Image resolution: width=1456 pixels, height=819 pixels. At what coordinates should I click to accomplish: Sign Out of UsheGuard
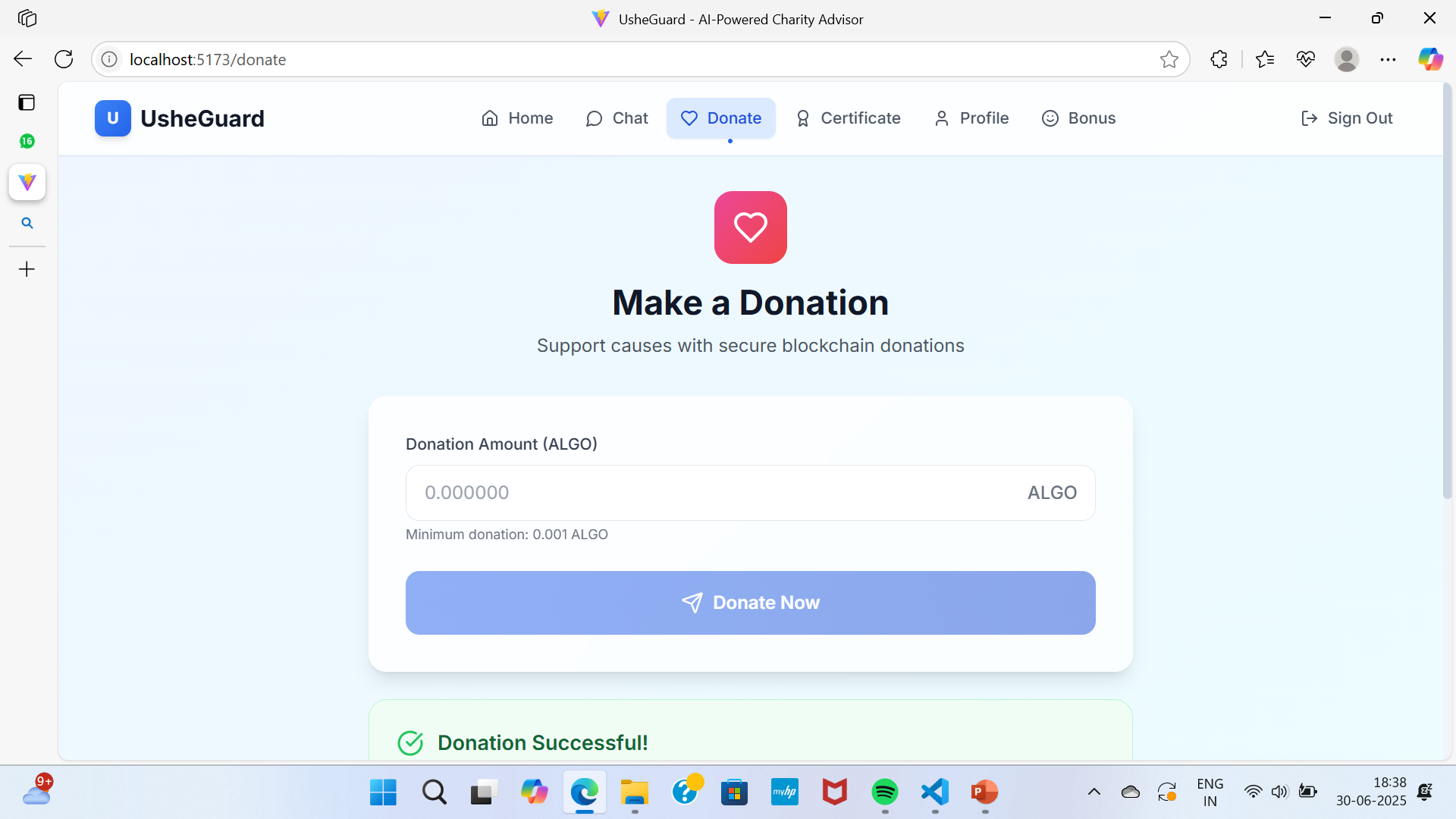coord(1346,118)
